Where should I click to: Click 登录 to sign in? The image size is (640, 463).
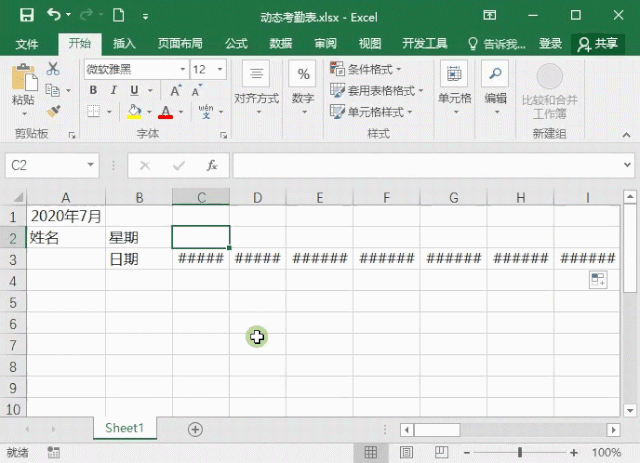tap(550, 43)
